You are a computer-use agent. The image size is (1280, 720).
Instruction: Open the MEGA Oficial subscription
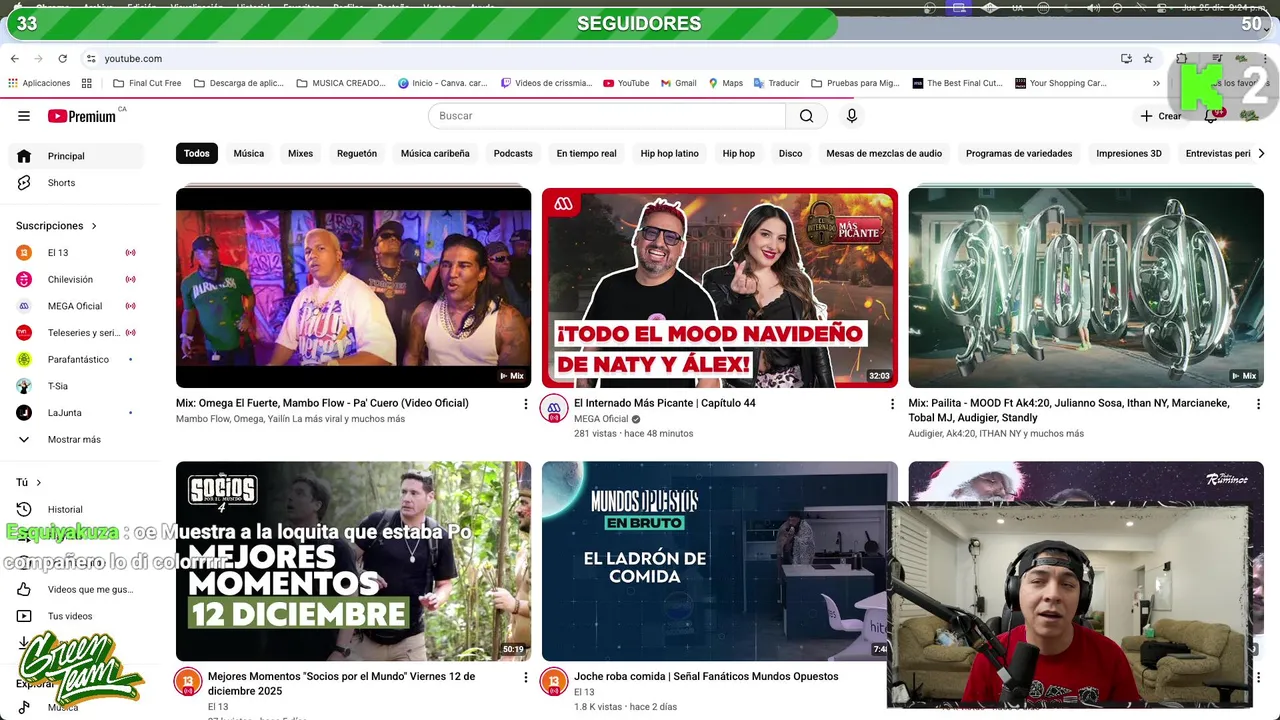pyautogui.click(x=76, y=306)
